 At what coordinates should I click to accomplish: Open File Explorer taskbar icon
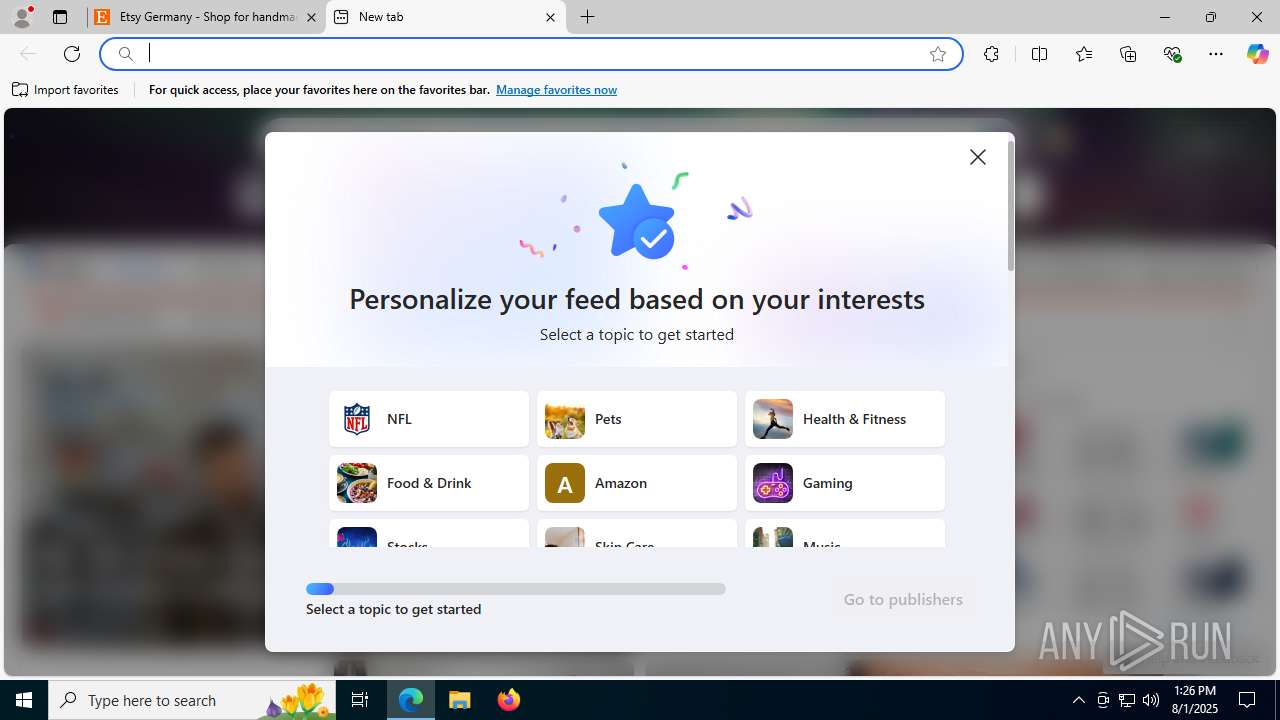tap(460, 700)
